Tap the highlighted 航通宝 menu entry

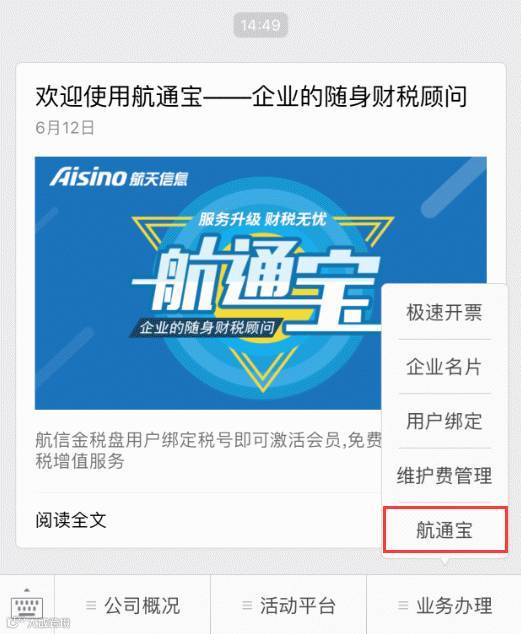[445, 530]
